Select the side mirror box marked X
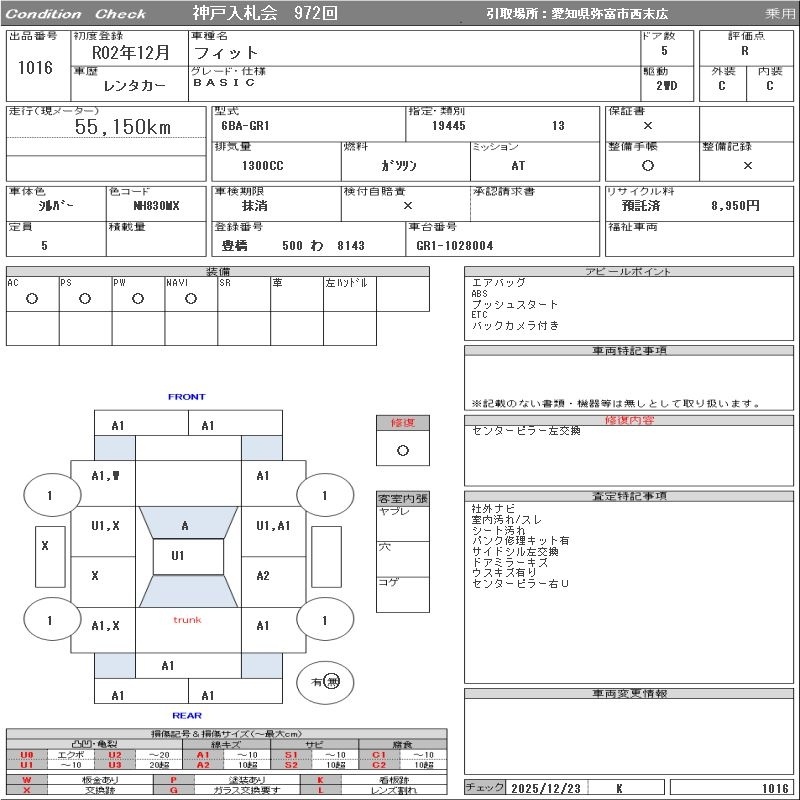The image size is (800, 800). tap(44, 546)
